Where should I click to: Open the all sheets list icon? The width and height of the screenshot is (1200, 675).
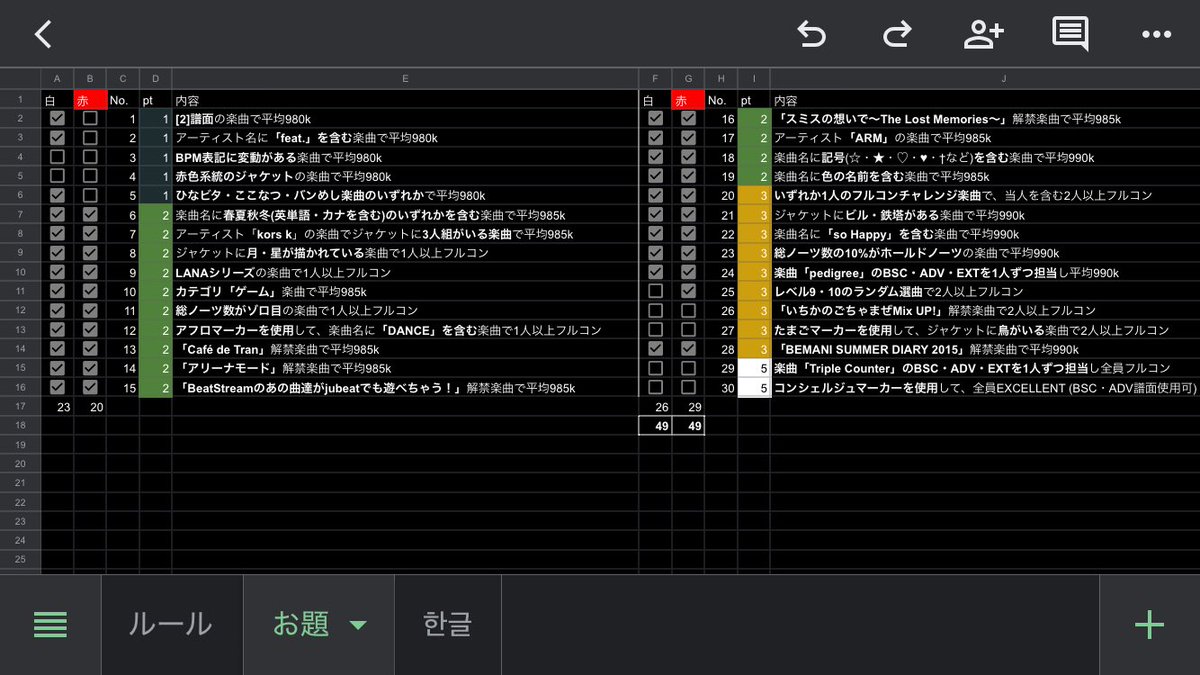[x=50, y=624]
